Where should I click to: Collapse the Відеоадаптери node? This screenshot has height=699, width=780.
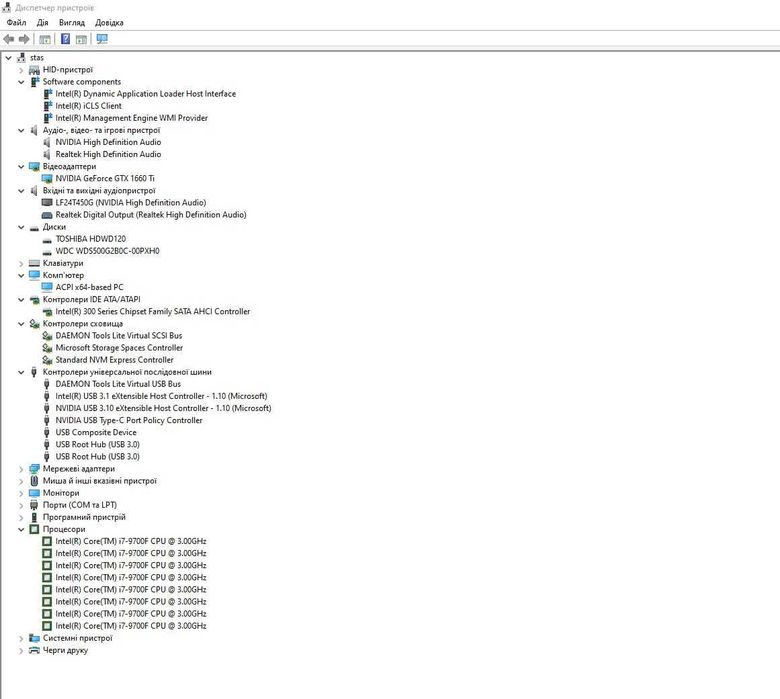[21, 167]
